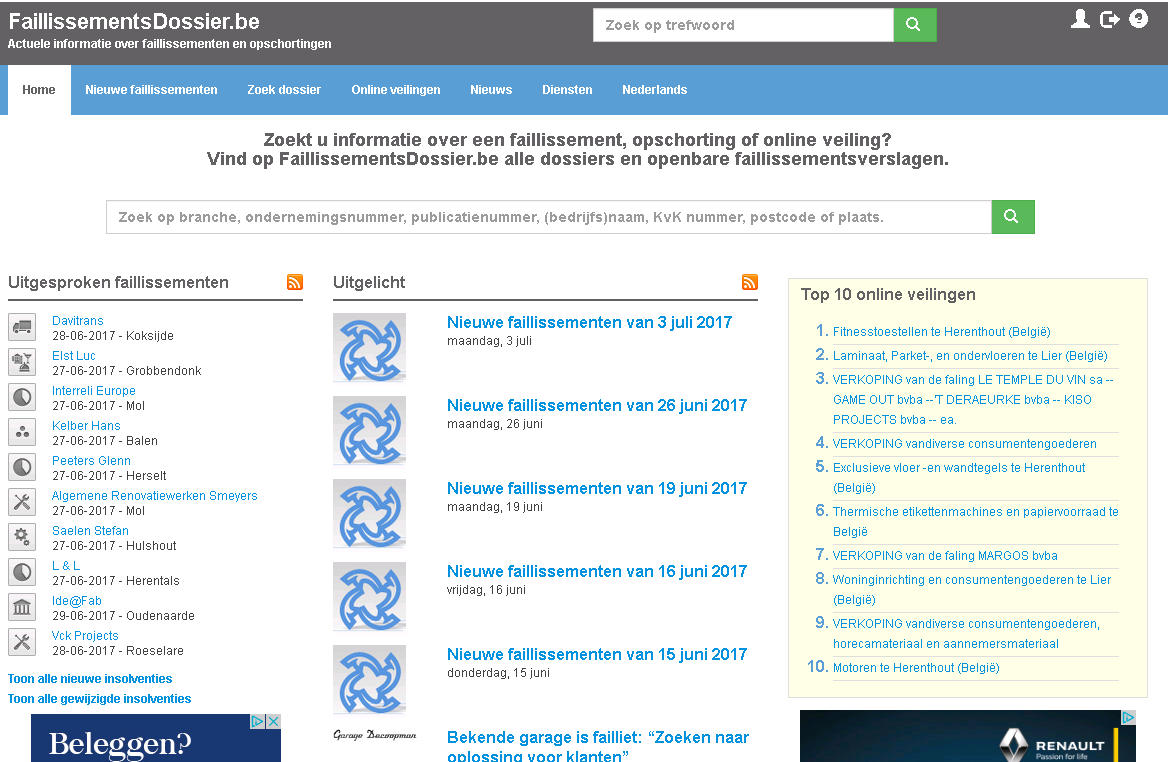Click 'Toon alle nieuwe insolventies'
The image size is (1168, 762).
[x=90, y=679]
